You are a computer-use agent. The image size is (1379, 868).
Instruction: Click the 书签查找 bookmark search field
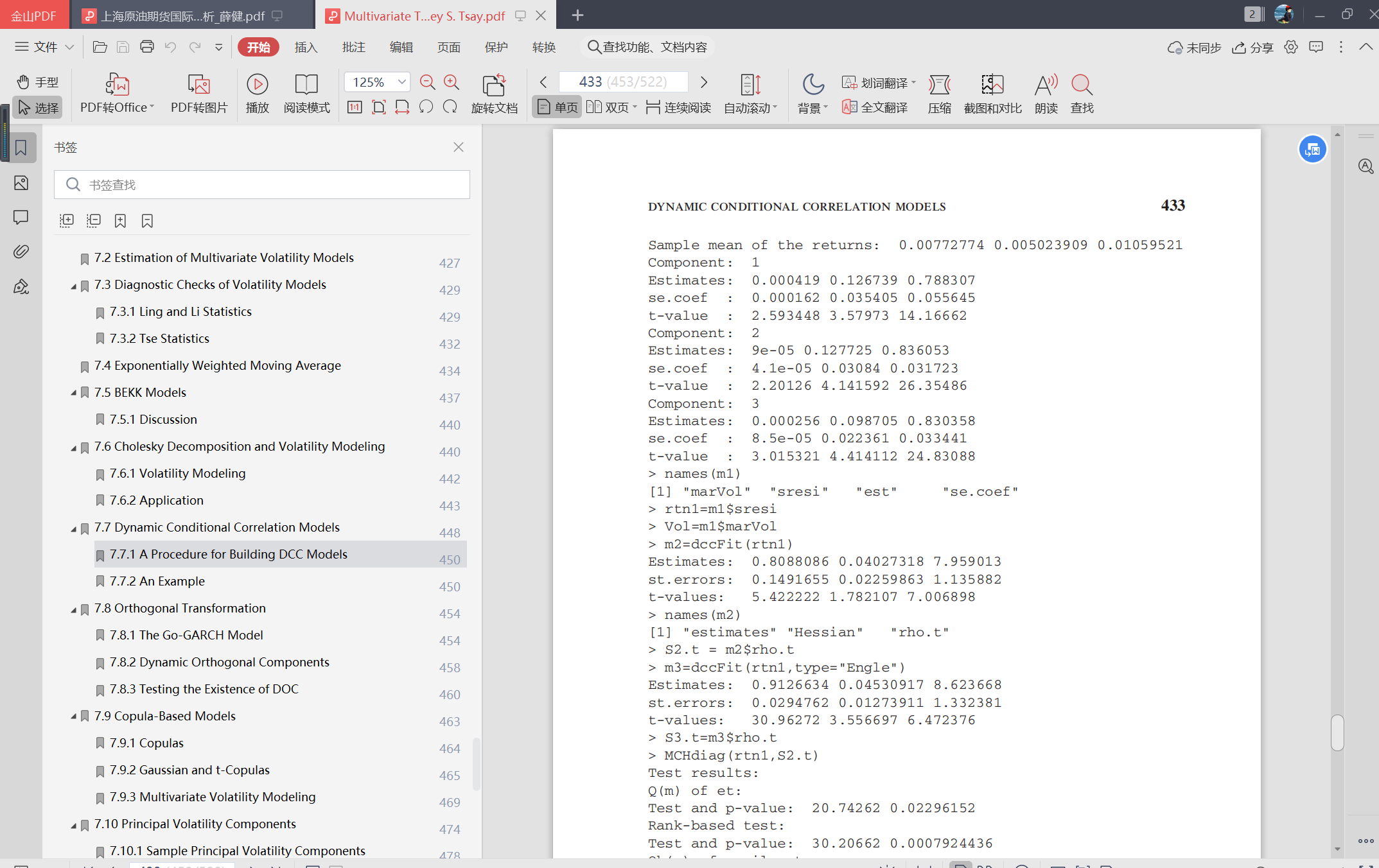click(x=262, y=185)
